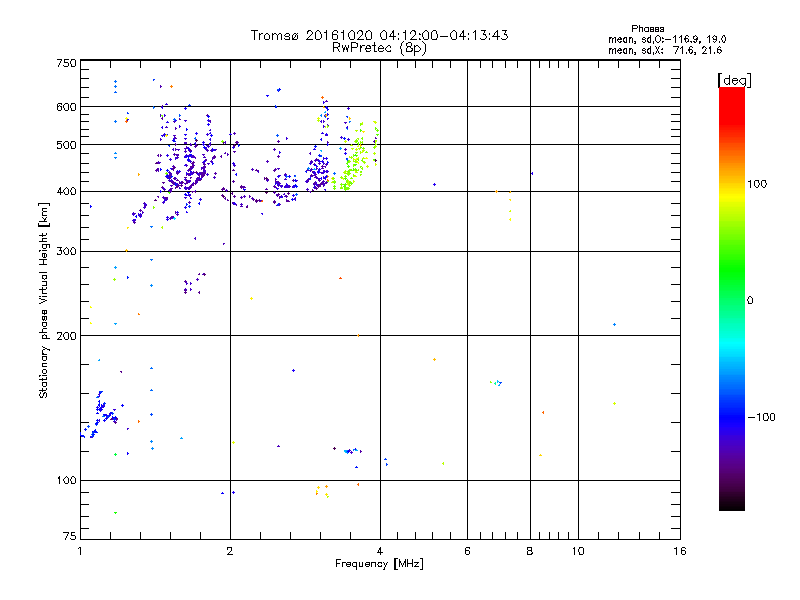Viewport: 800px width, 600px height.
Task: Click the 'Frequency [MHz]' axis label
Action: [x=379, y=564]
